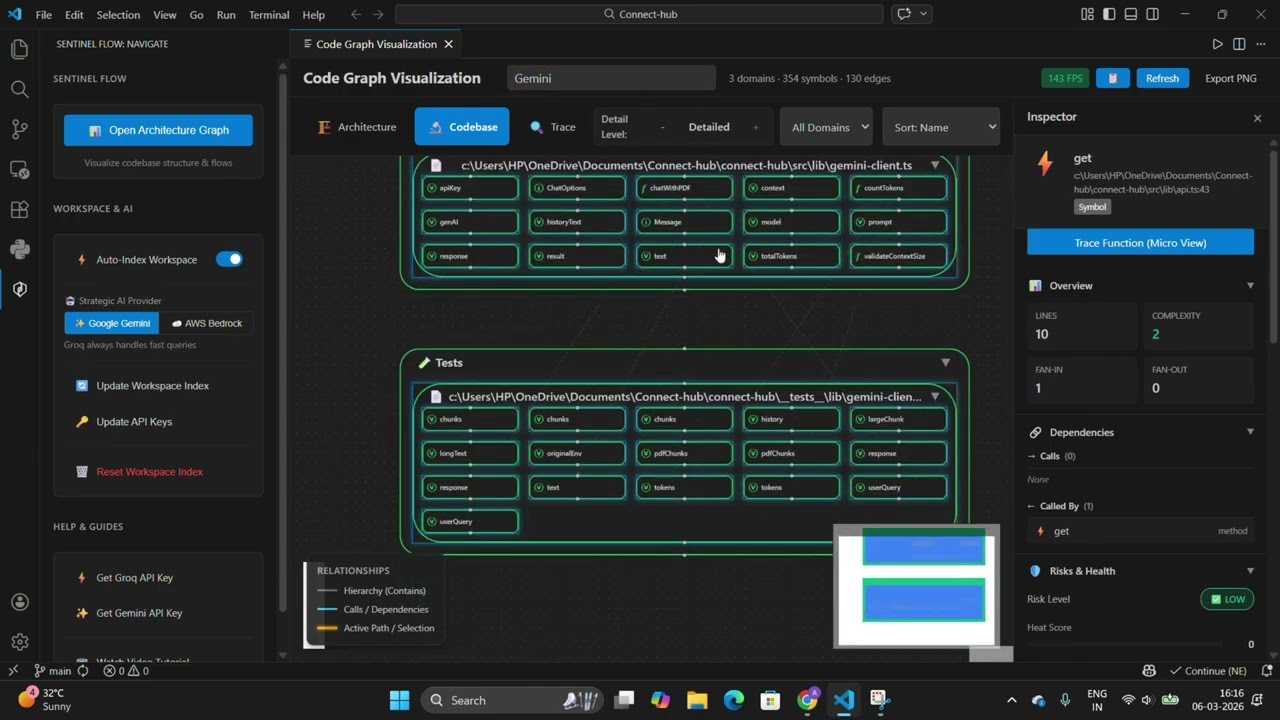Viewport: 1280px width, 720px height.
Task: Decrease the detail level with minus
Action: (x=661, y=127)
